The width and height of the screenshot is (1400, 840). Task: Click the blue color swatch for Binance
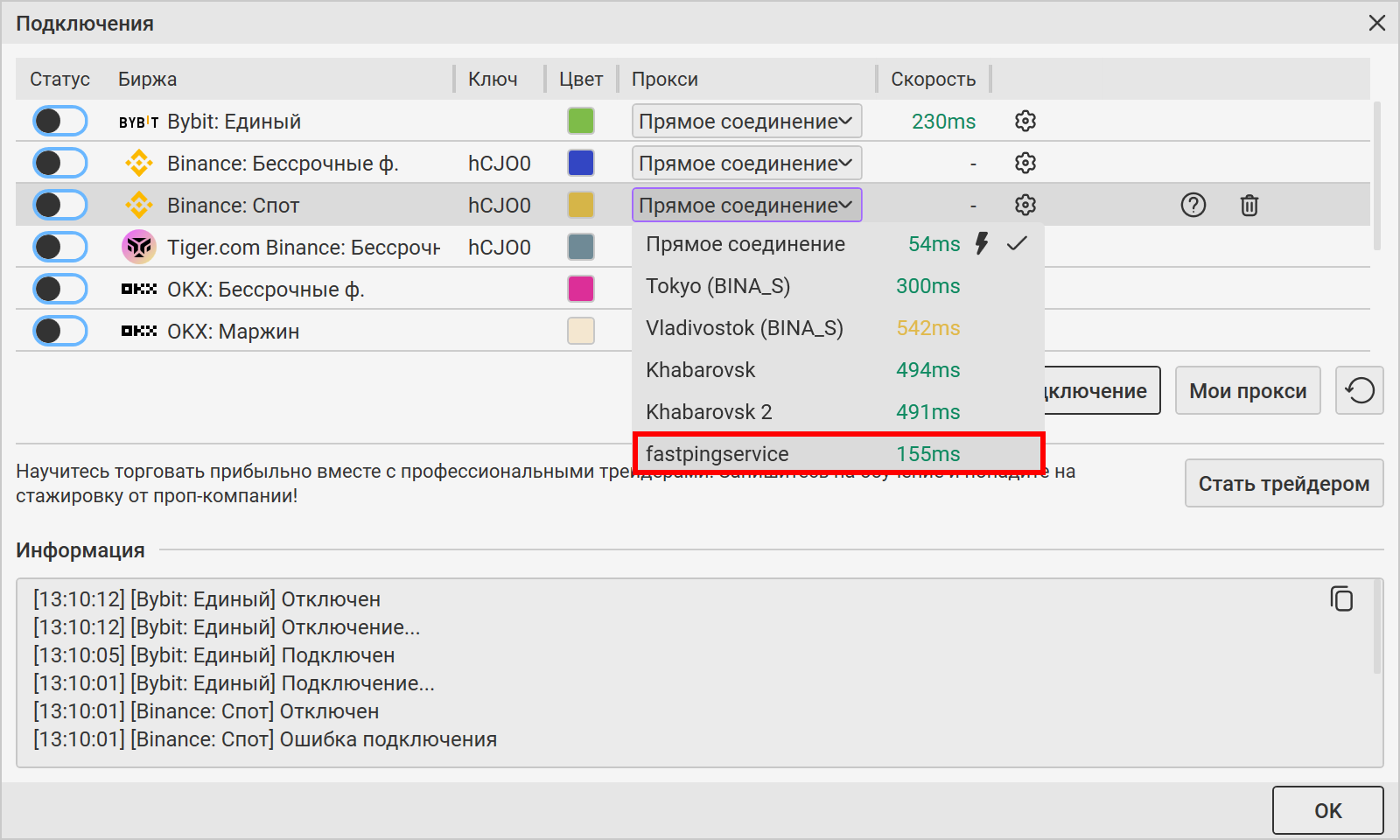point(581,163)
